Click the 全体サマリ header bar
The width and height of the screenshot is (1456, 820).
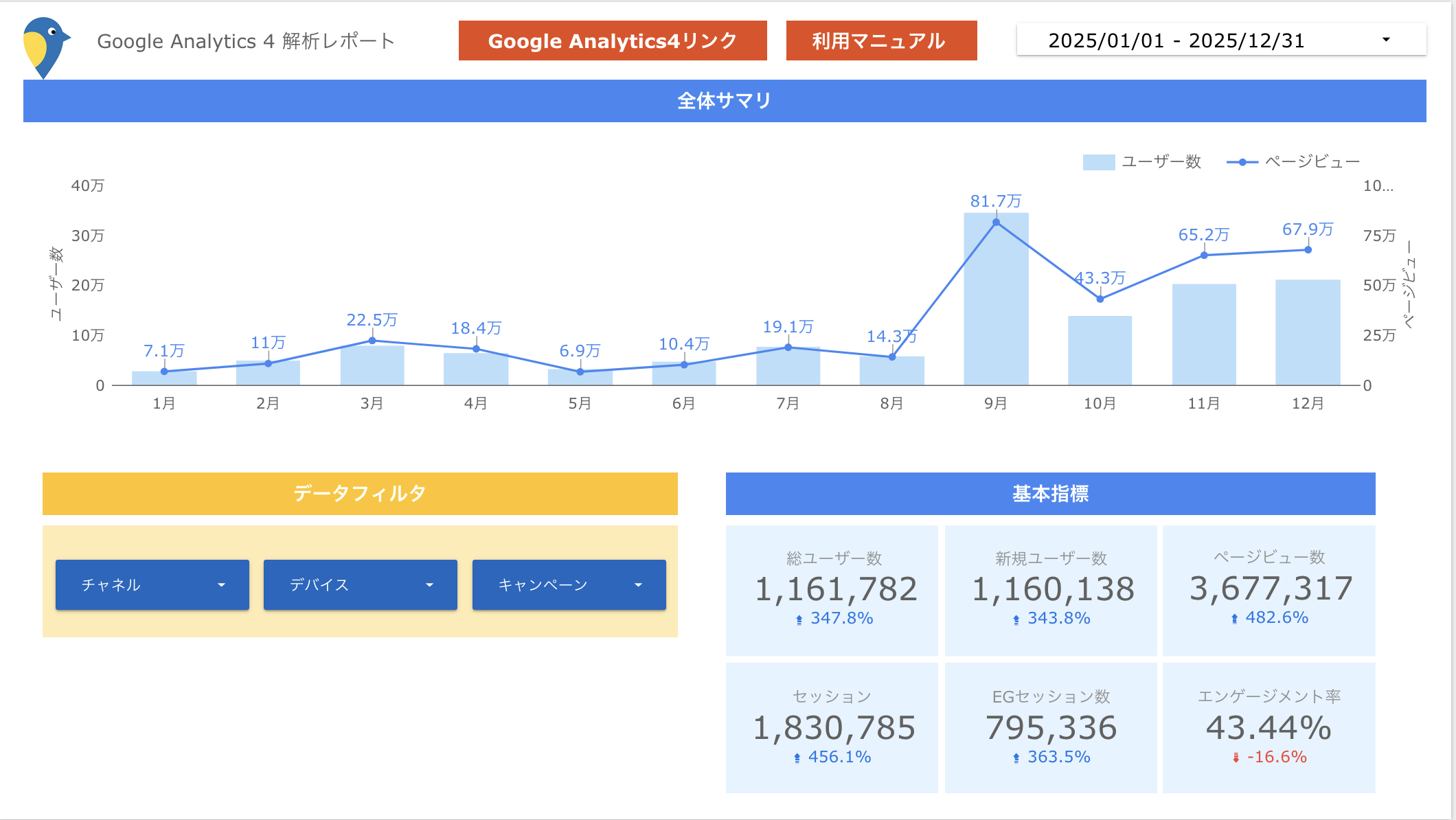click(x=724, y=101)
